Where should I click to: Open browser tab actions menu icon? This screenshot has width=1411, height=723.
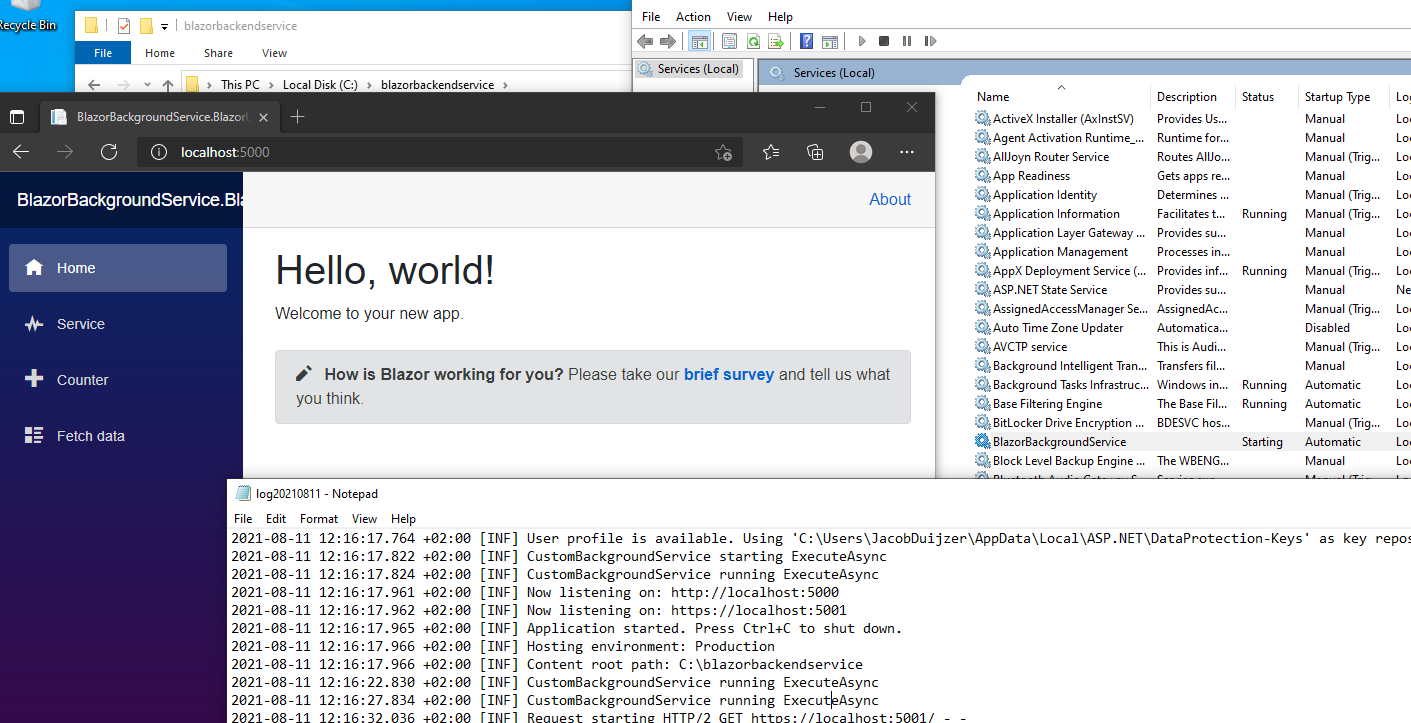click(x=17, y=117)
